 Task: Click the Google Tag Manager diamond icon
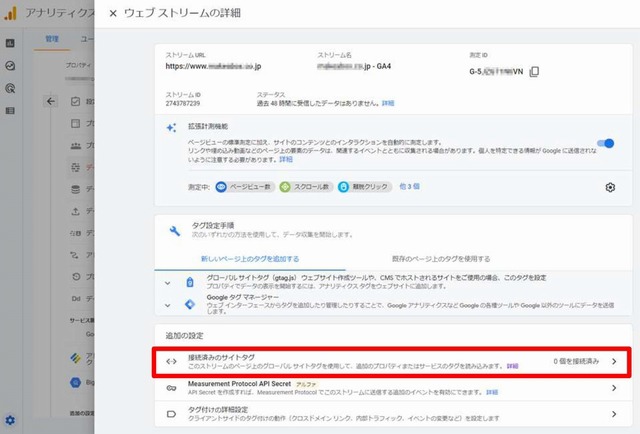190,304
